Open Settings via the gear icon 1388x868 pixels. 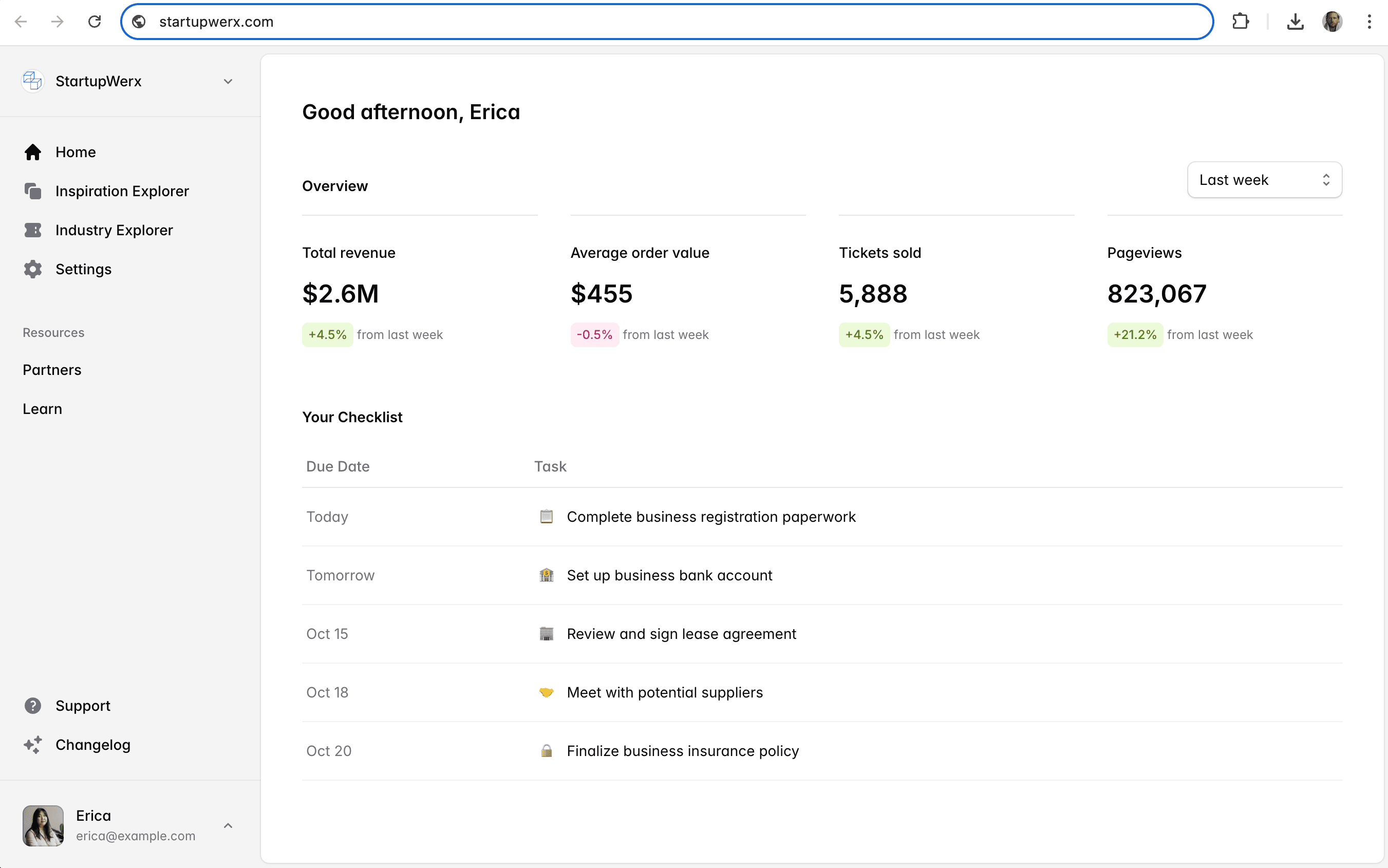click(33, 269)
